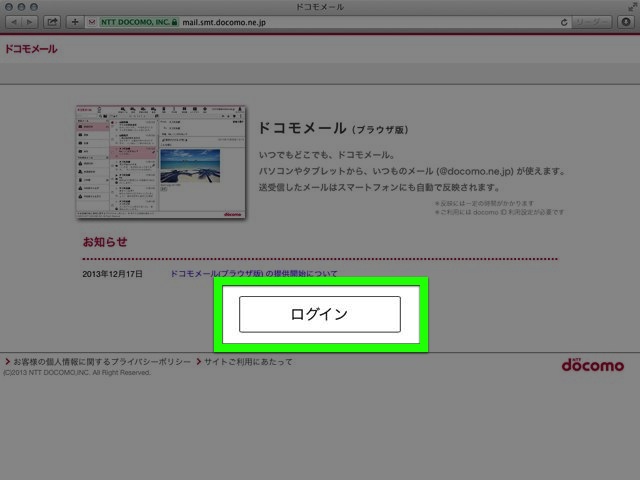Viewport: 640px width, 480px height.
Task: Open ドコモメール(ブラウザ版)の提供開始について link
Action: click(253, 273)
